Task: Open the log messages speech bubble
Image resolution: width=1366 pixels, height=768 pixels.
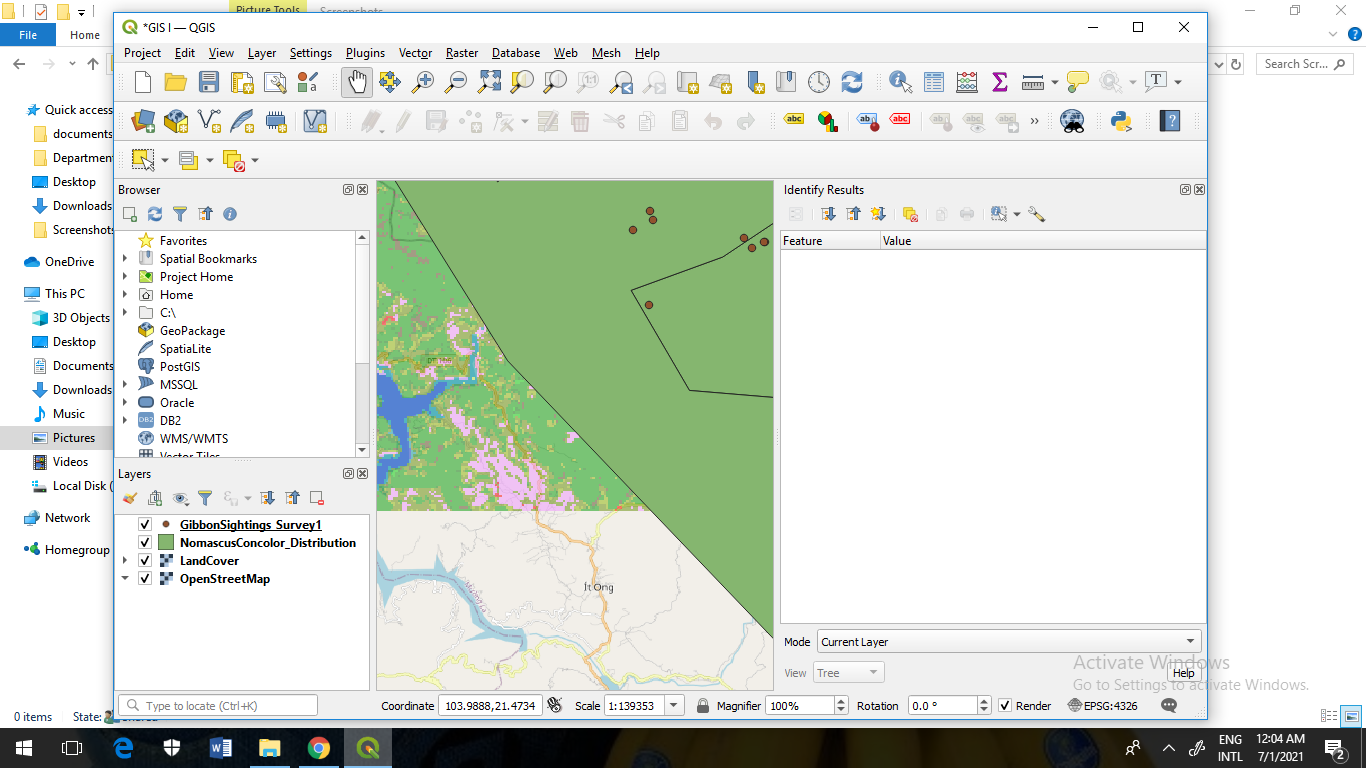Action: click(1169, 705)
